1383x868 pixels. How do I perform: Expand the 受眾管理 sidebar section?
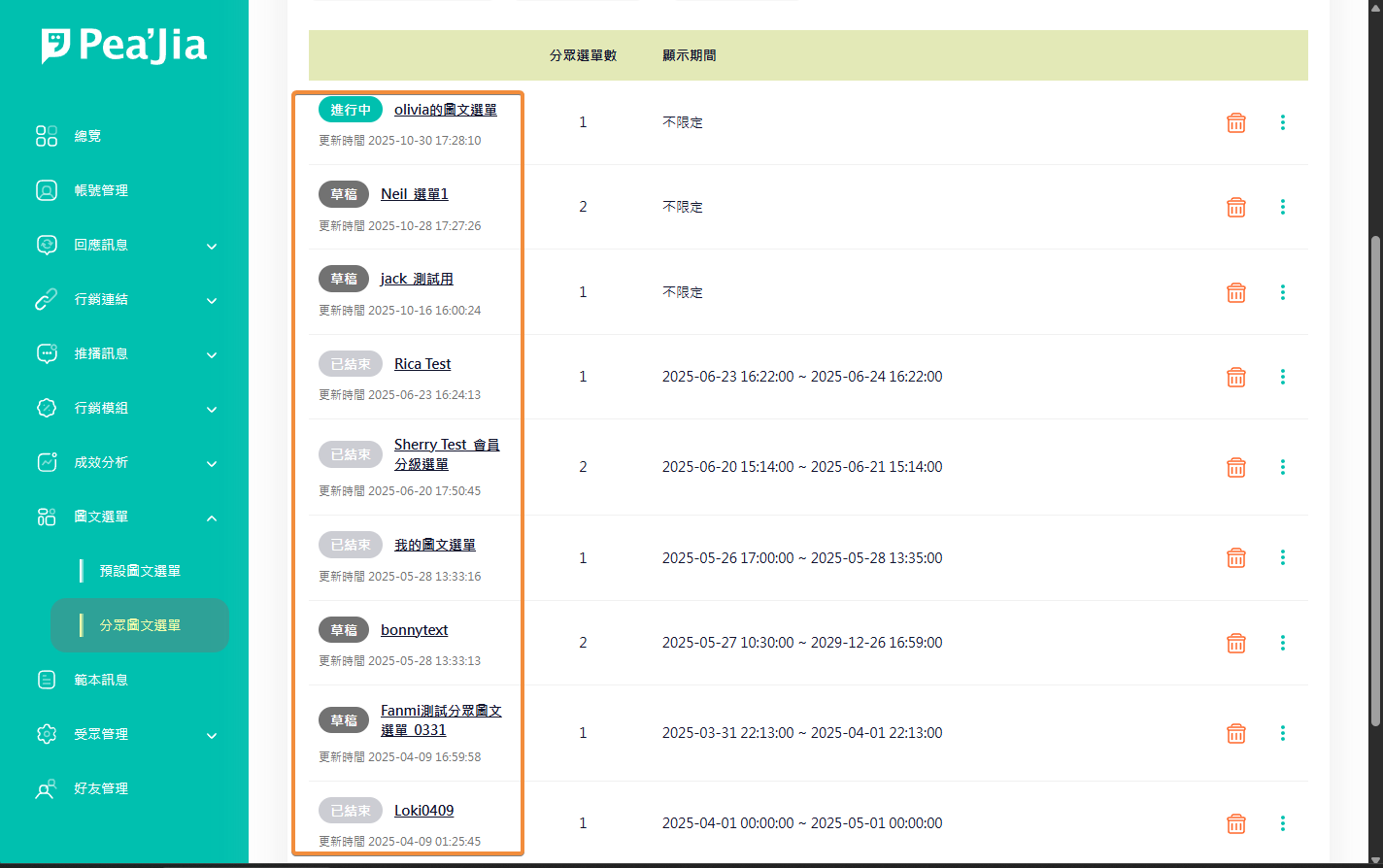212,735
